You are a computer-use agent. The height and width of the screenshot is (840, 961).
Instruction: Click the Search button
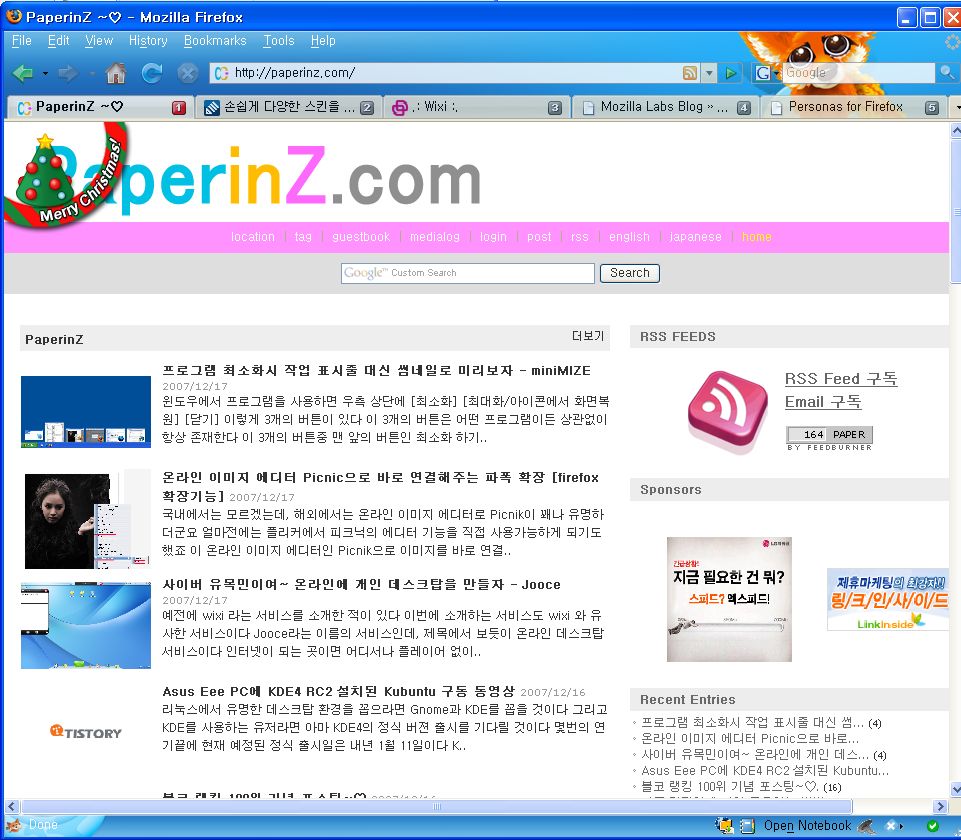(629, 273)
